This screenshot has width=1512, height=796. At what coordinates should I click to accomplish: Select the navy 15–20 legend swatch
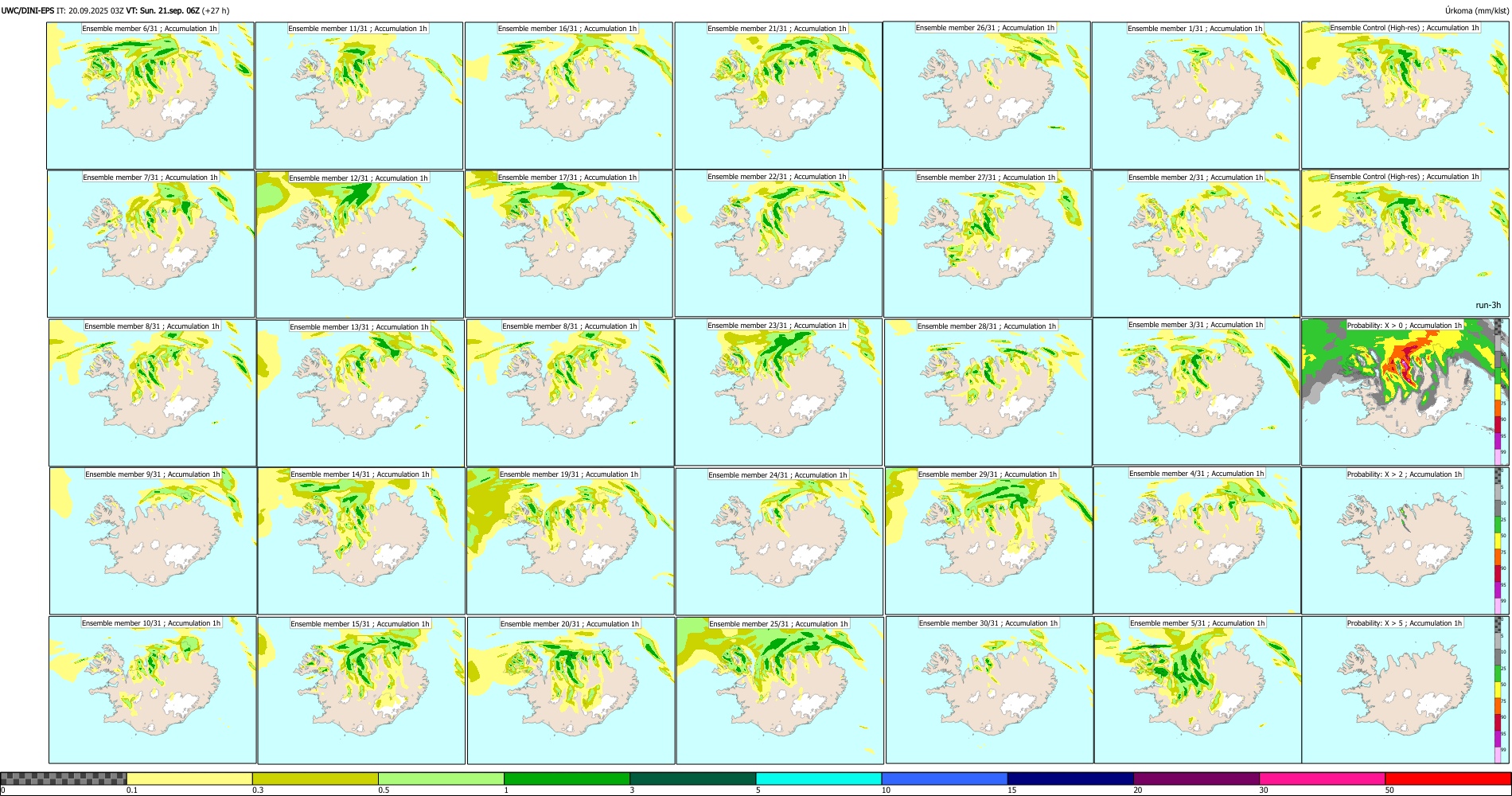(1070, 778)
